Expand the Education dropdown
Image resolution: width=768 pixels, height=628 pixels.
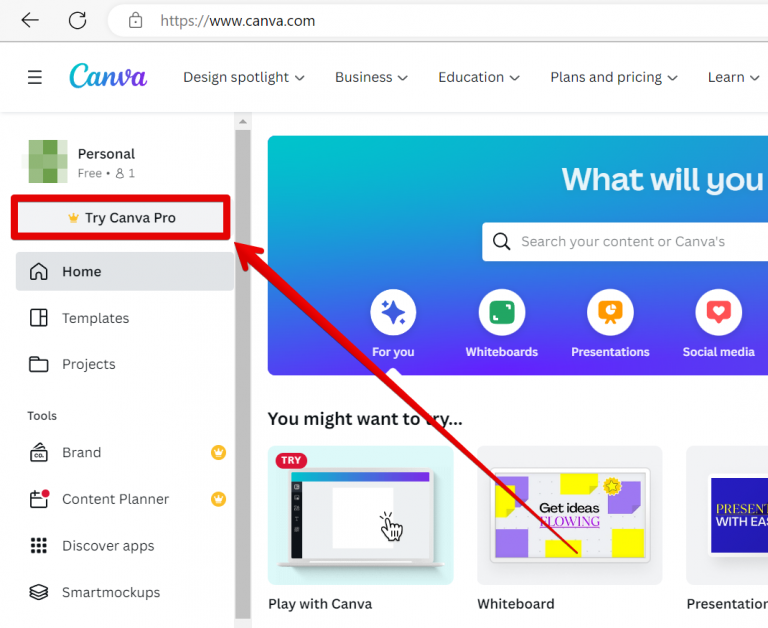[x=479, y=77]
